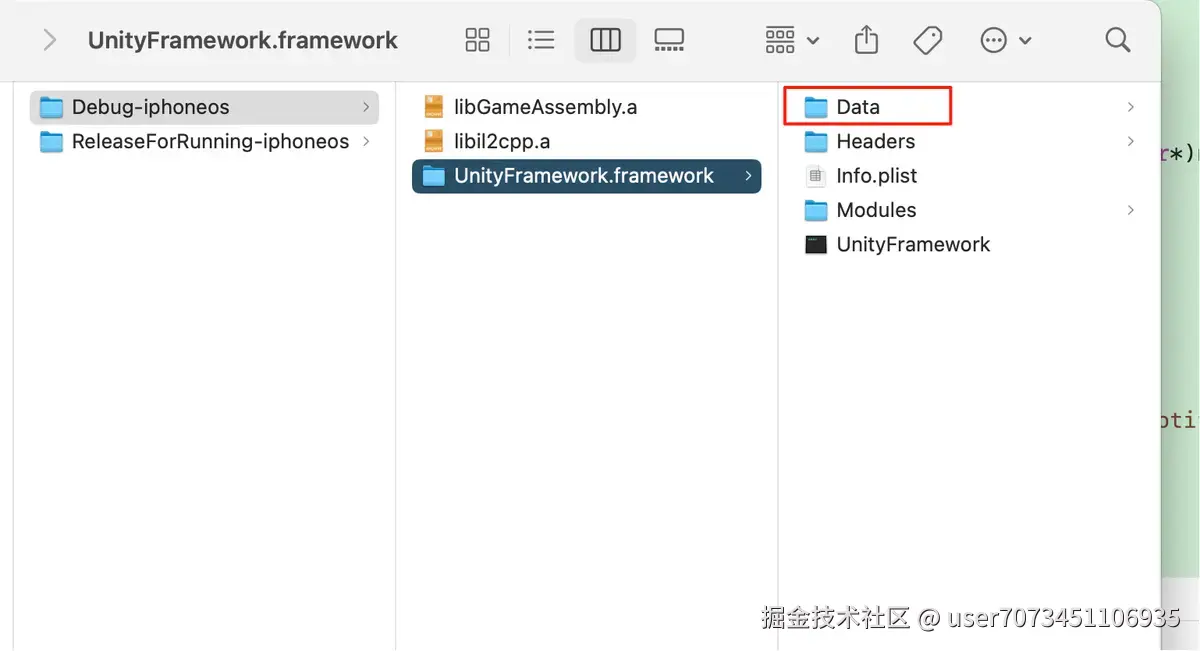
Task: Click the Share icon
Action: (x=867, y=40)
